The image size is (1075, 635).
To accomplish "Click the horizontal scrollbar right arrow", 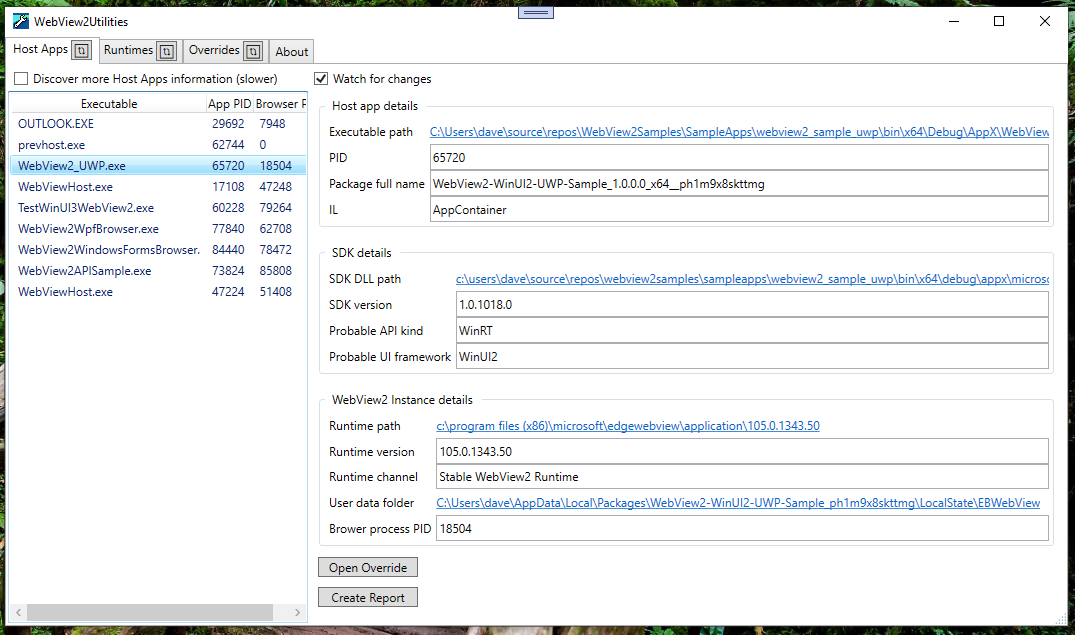I will coord(298,612).
